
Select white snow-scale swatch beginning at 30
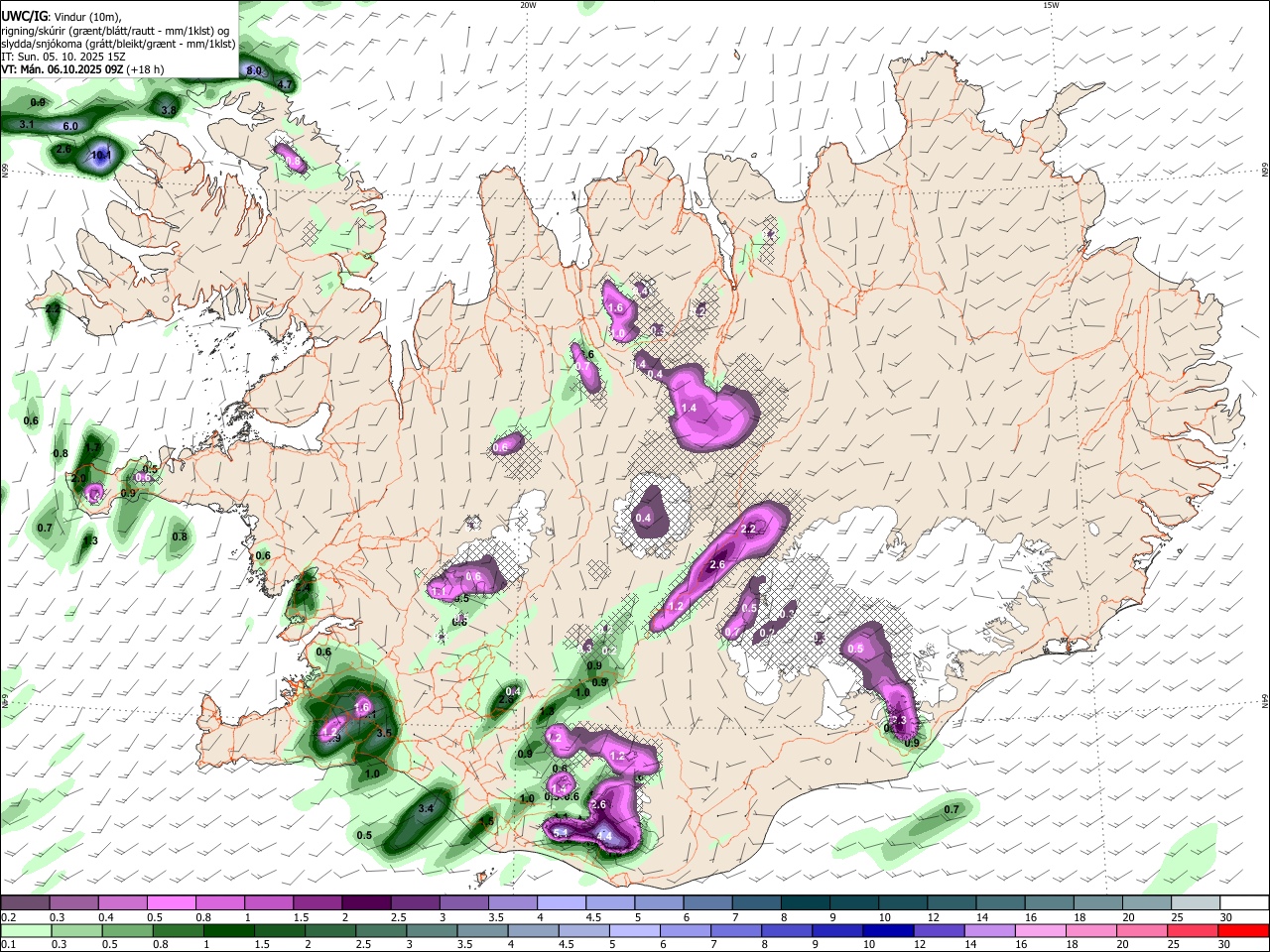[x=1242, y=903]
